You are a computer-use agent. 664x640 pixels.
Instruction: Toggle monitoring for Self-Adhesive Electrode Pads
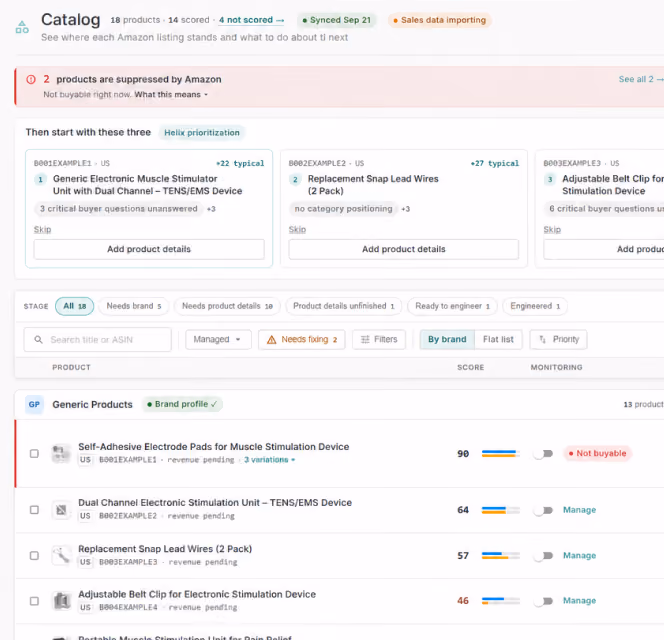(x=543, y=454)
